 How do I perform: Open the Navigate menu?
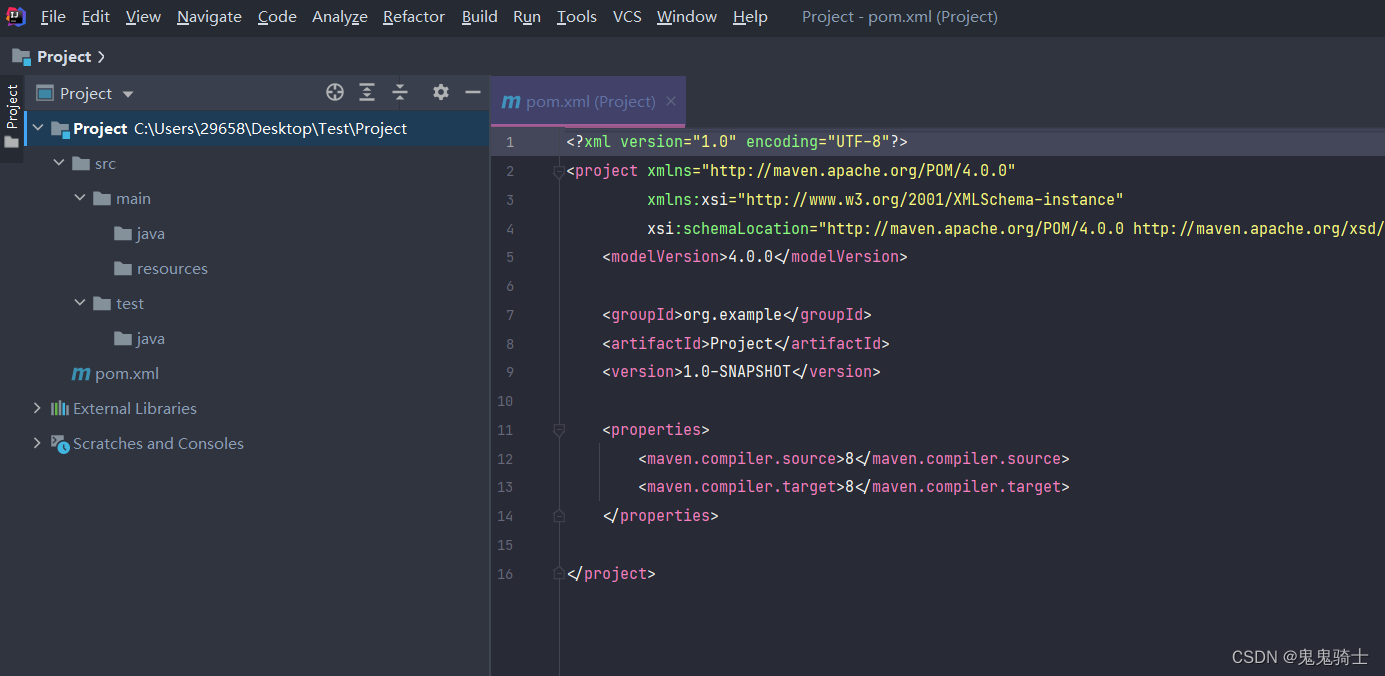(209, 17)
